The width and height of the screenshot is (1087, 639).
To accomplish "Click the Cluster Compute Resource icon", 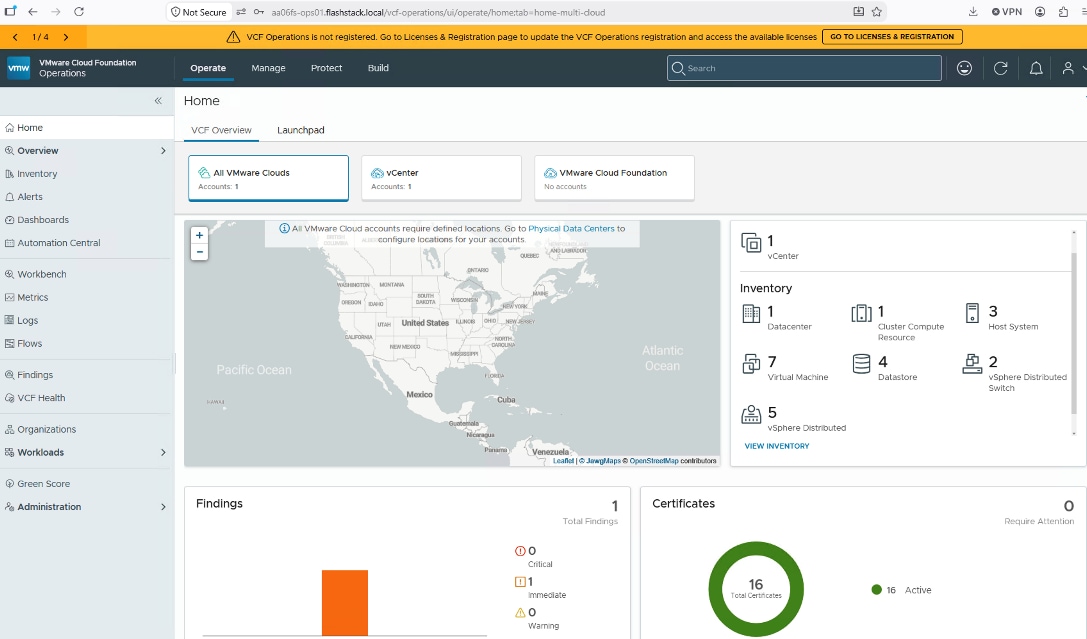I will 862,313.
